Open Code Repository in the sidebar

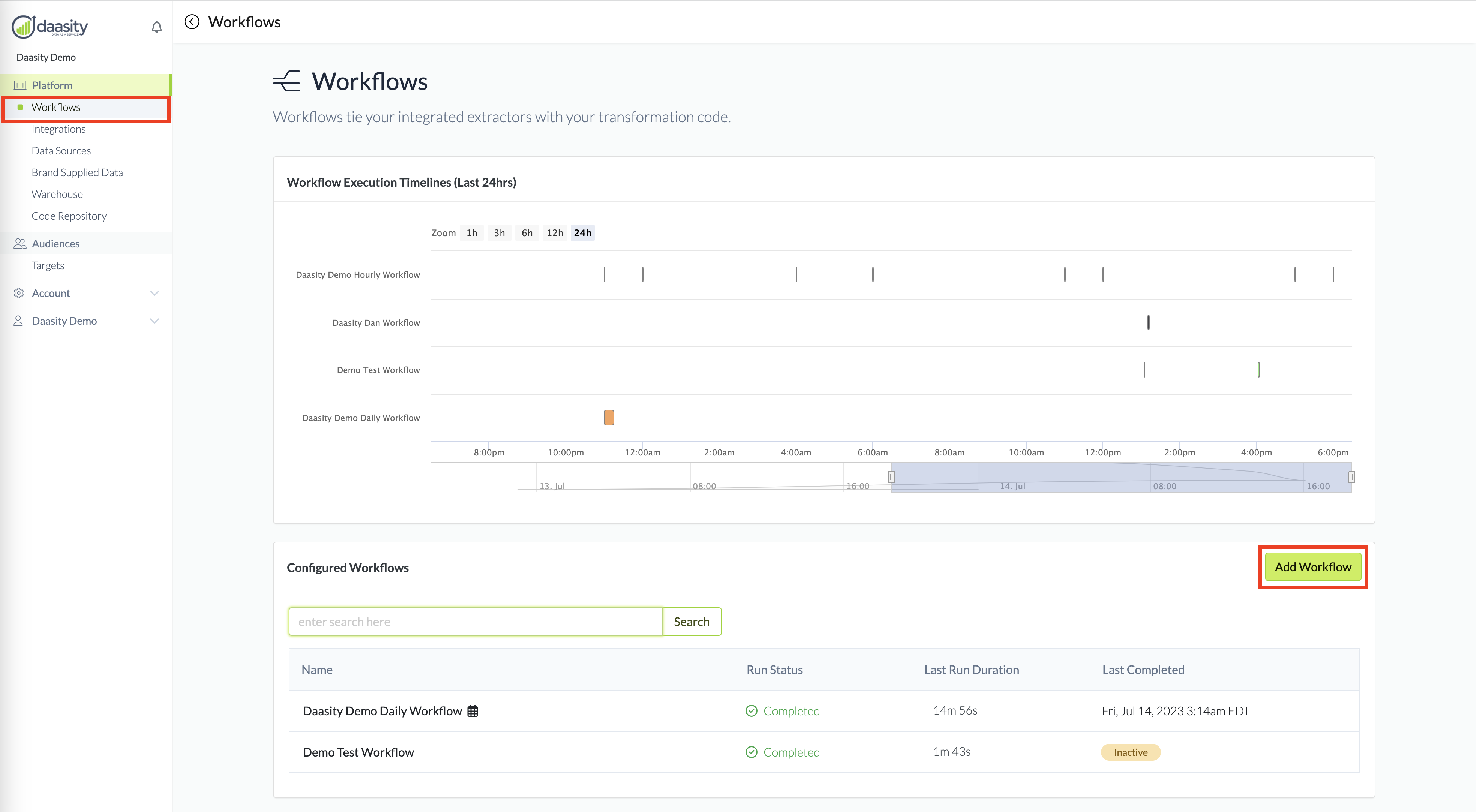point(69,216)
